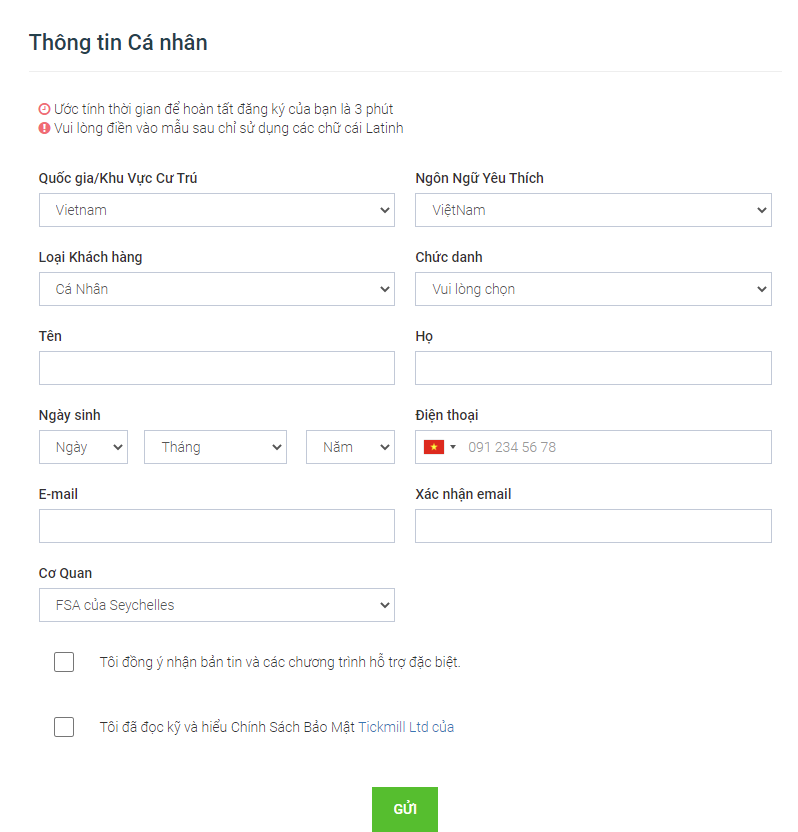Open country code arrow next to flag
Viewport: 798px width, 832px height.
[453, 447]
